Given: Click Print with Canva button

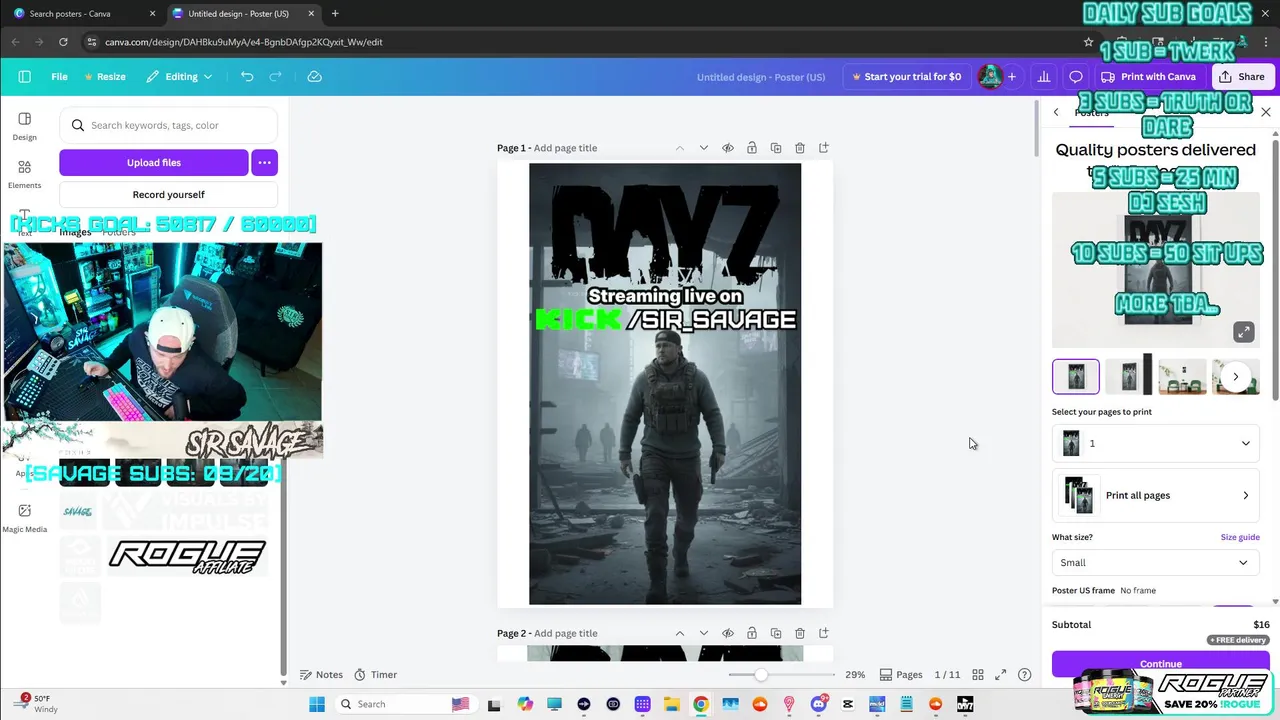Looking at the screenshot, I should [x=1149, y=76].
